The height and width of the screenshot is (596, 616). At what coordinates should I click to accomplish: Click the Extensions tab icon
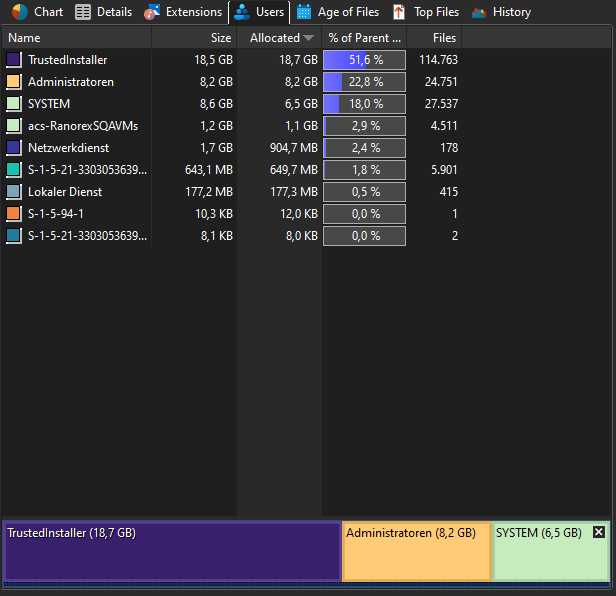pos(152,12)
